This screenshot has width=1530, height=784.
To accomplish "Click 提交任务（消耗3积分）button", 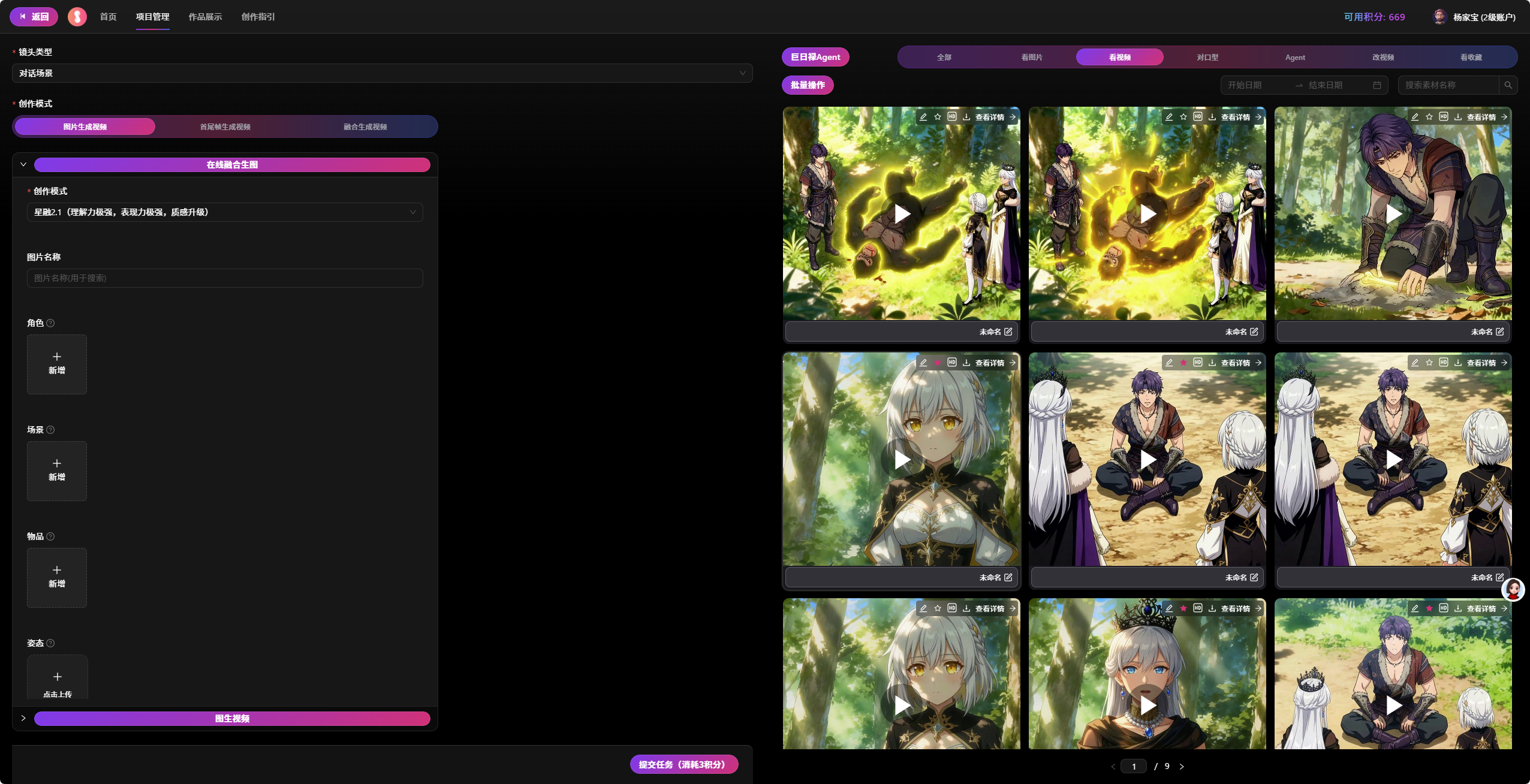I will point(683,764).
